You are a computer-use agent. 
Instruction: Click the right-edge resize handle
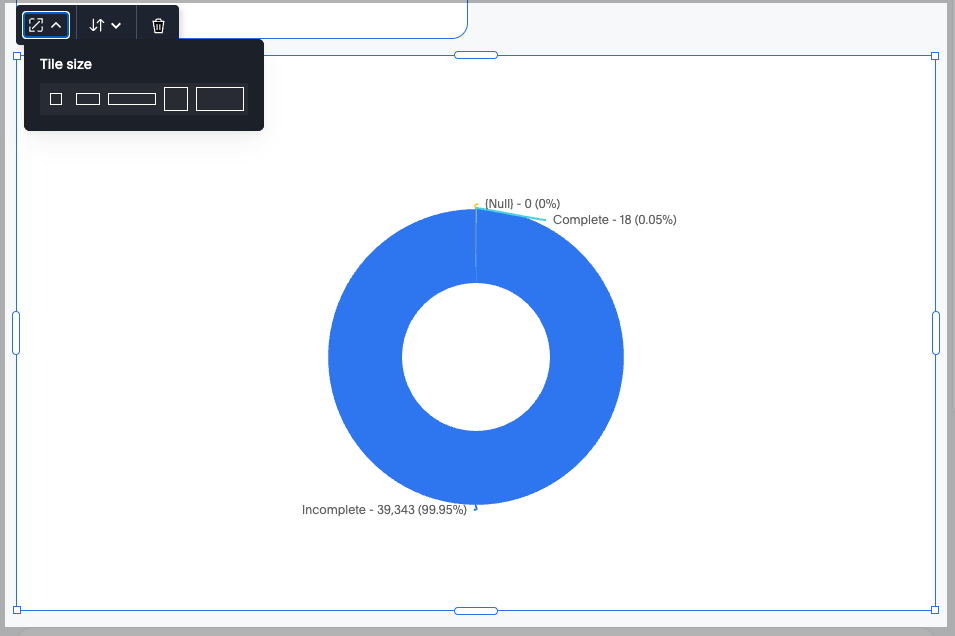pos(936,332)
